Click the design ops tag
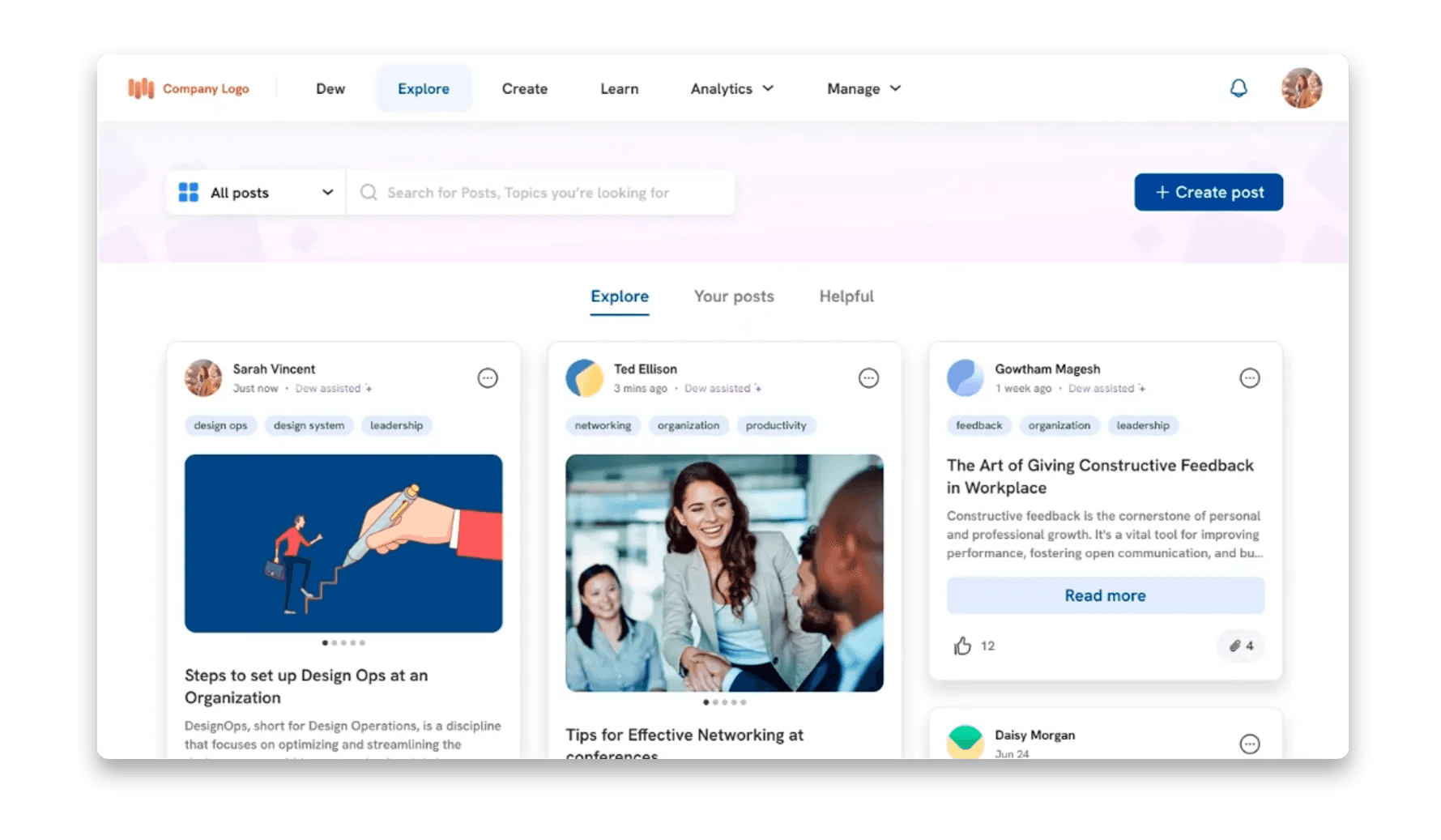The height and width of the screenshot is (840, 1441). [x=220, y=425]
